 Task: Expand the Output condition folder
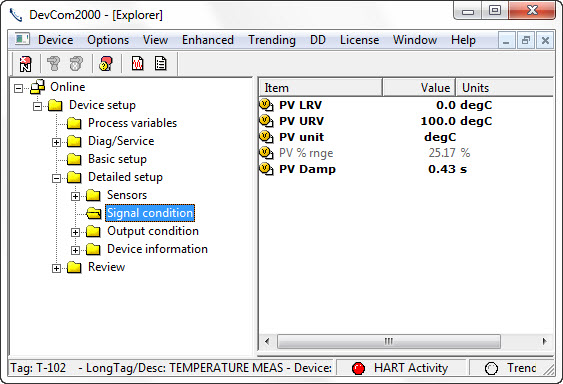tap(75, 232)
